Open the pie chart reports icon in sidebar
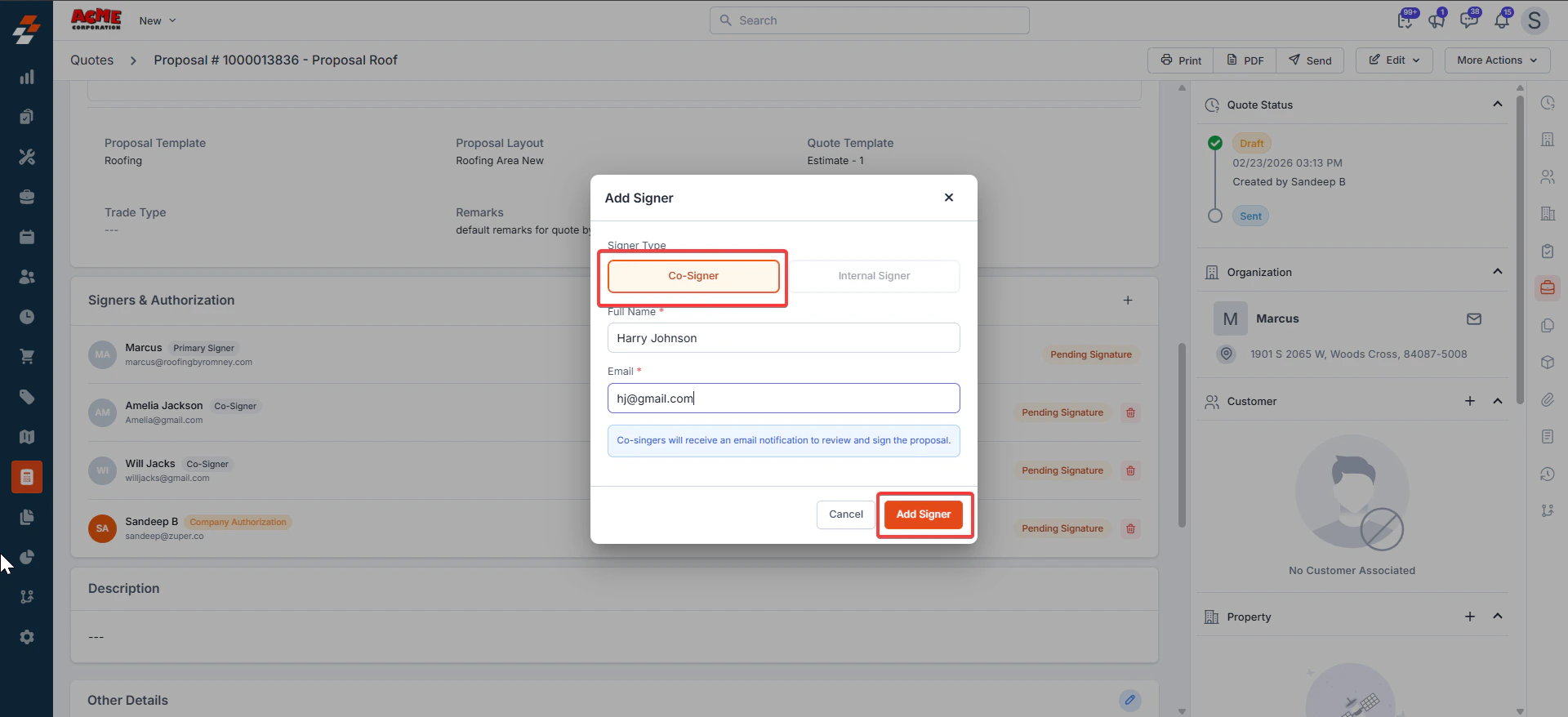 pyautogui.click(x=27, y=557)
